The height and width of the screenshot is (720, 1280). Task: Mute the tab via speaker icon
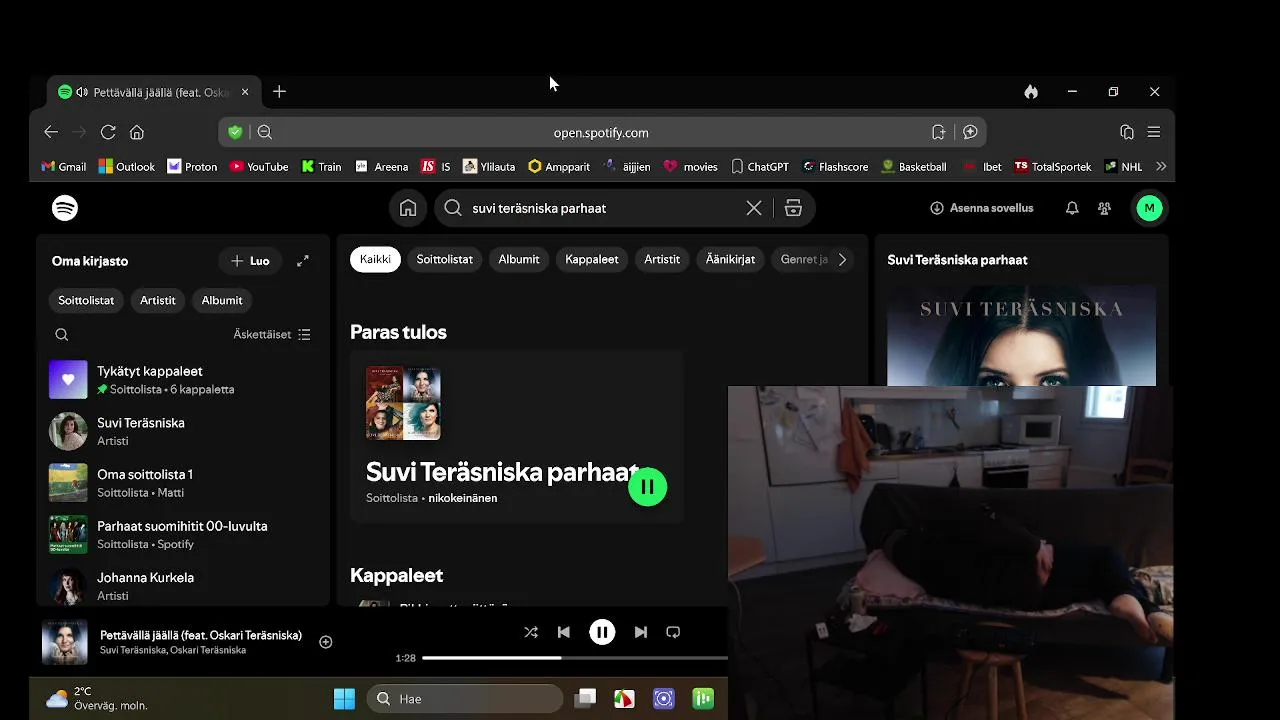point(82,92)
